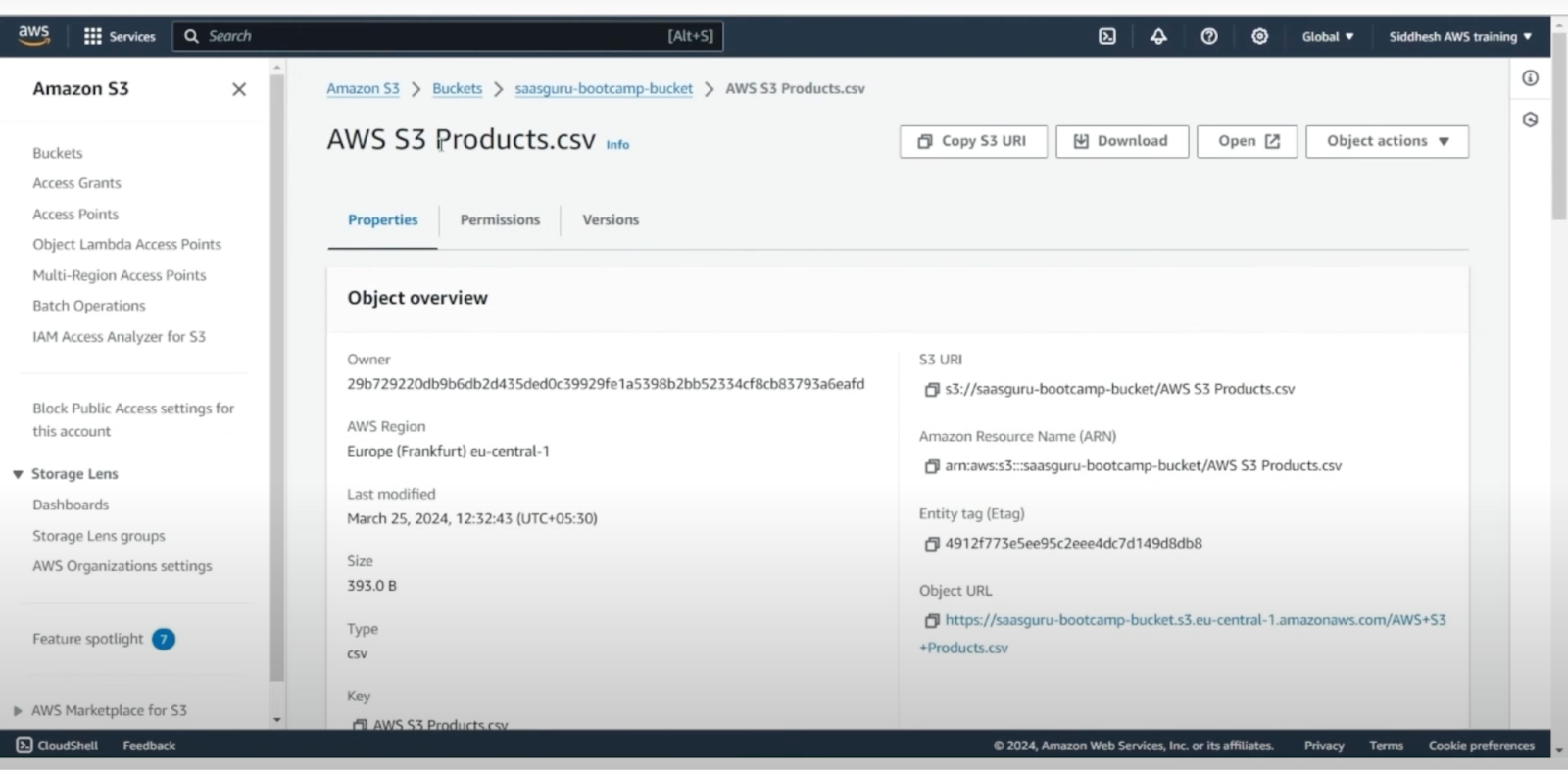Image resolution: width=1568 pixels, height=770 pixels.
Task: Collapse the Storage Lens section
Action: (x=18, y=474)
